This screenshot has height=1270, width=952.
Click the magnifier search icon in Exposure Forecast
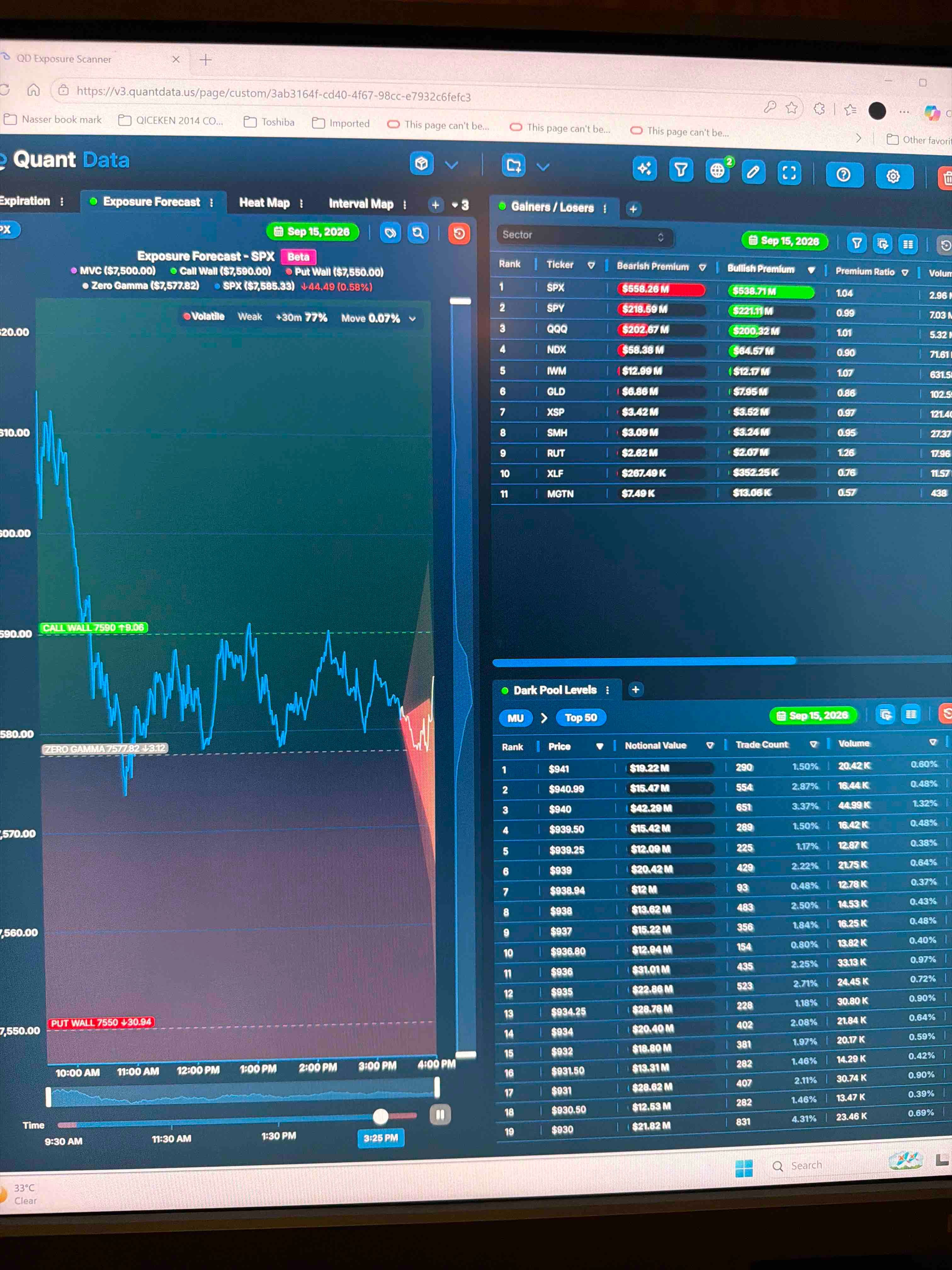click(x=418, y=233)
